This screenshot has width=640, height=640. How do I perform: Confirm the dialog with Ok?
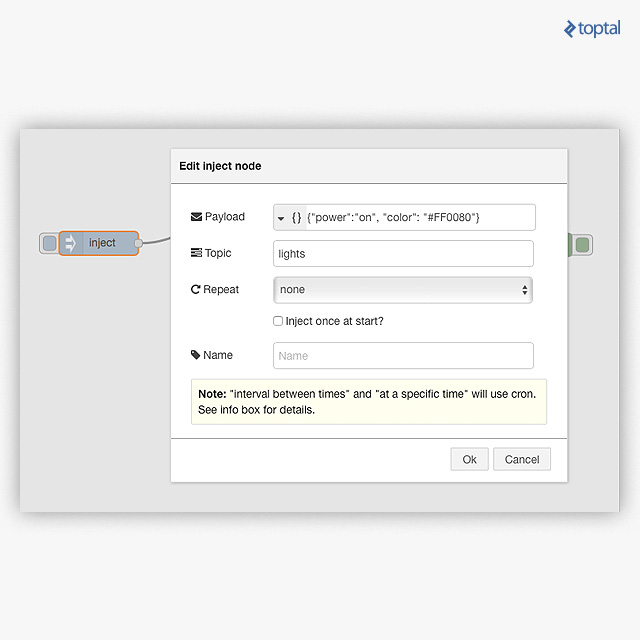coord(469,459)
